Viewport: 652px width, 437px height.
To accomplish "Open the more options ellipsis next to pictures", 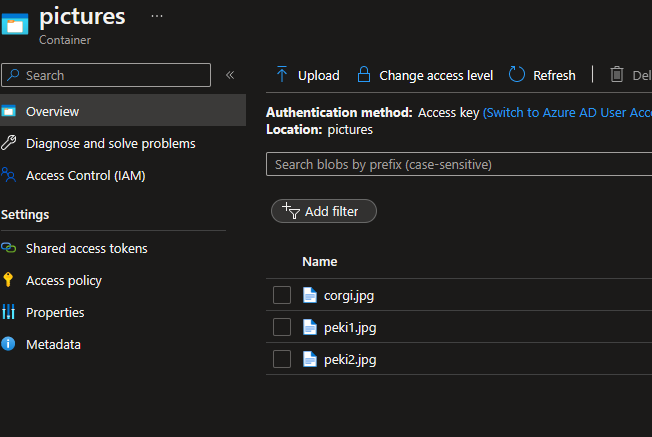I will (x=157, y=16).
